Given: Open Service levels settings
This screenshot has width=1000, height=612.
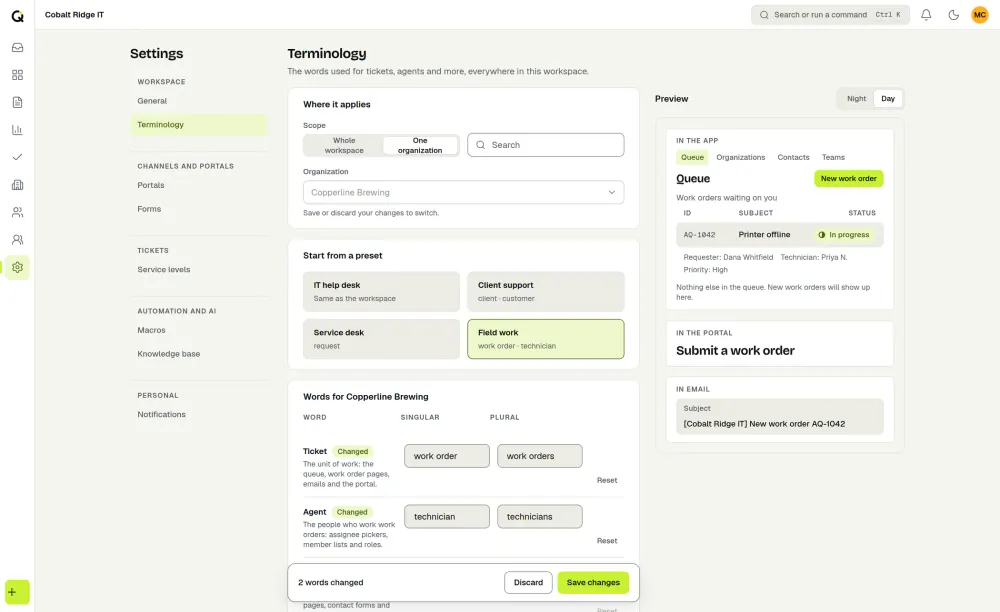Looking at the screenshot, I should [198, 269].
